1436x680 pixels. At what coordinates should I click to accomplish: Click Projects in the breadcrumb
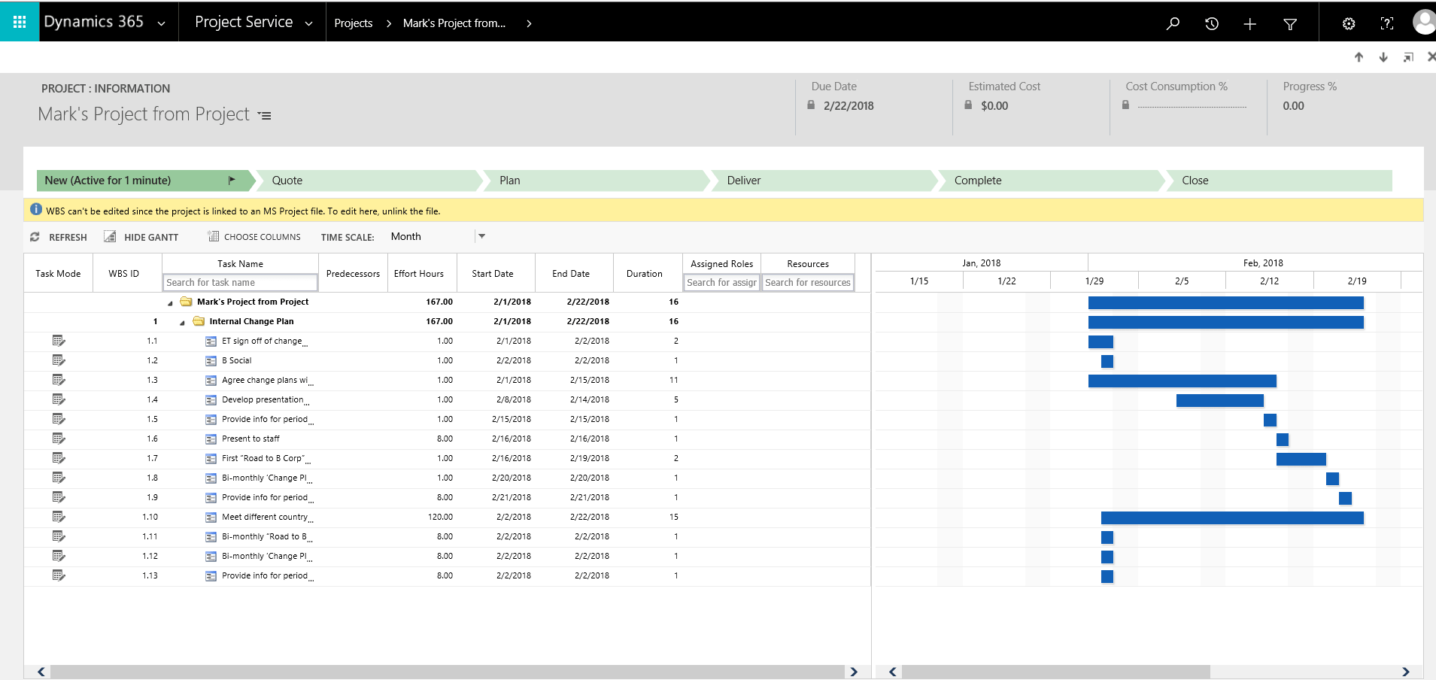[353, 23]
